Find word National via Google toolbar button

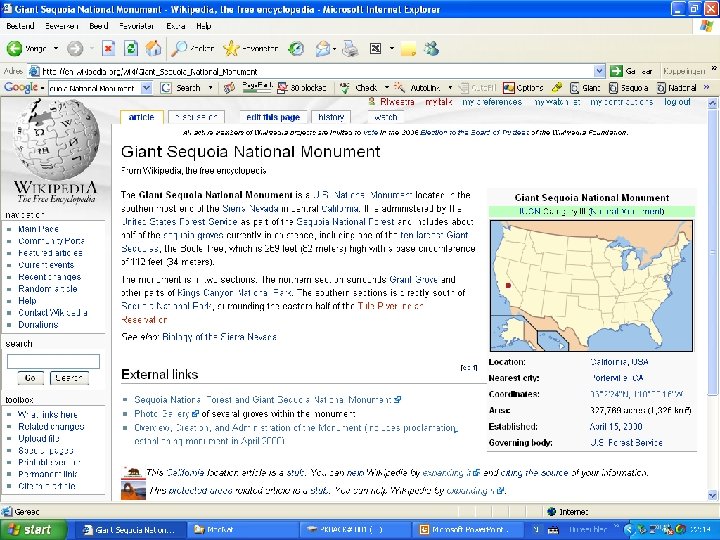coord(676,87)
